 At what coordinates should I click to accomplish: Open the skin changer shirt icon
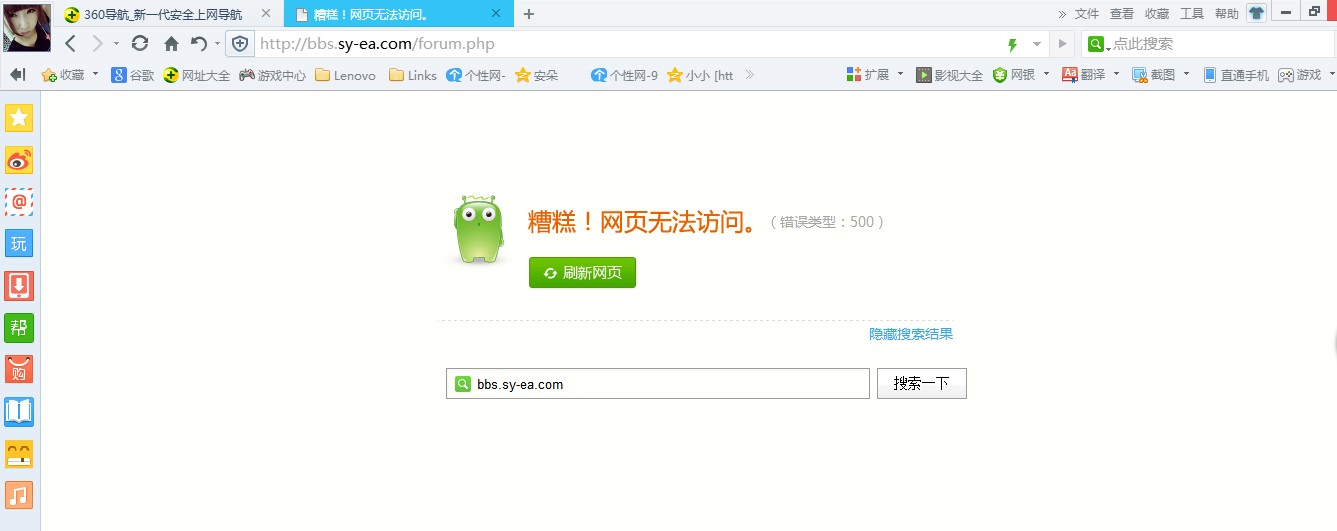click(1256, 13)
